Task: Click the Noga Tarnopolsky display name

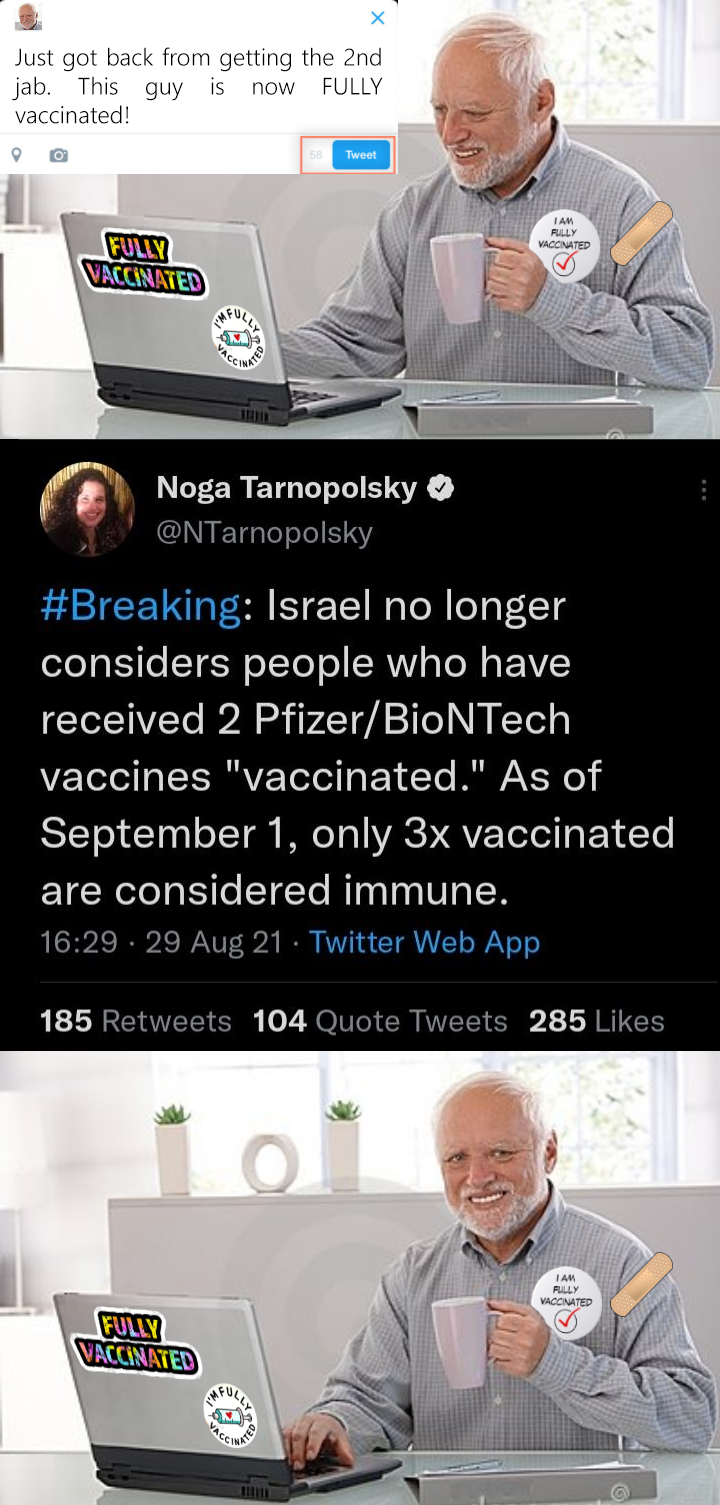Action: point(286,488)
